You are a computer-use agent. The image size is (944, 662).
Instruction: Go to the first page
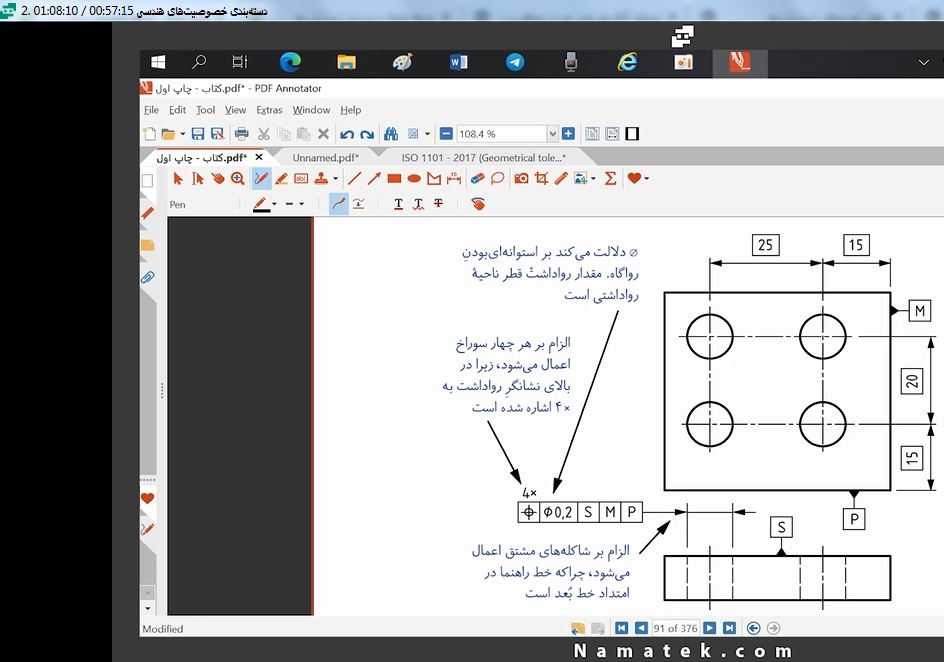coord(621,628)
